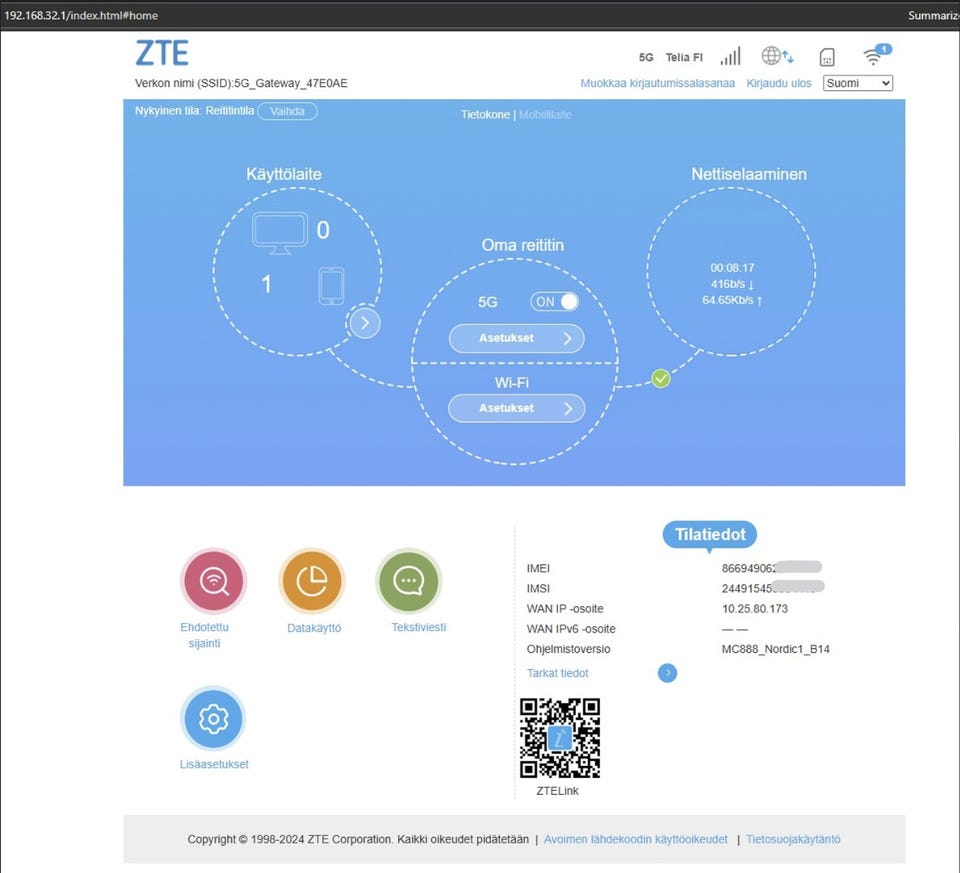This screenshot has height=873, width=960.
Task: Click Tietosuojakäytäntö link
Action: [x=793, y=839]
